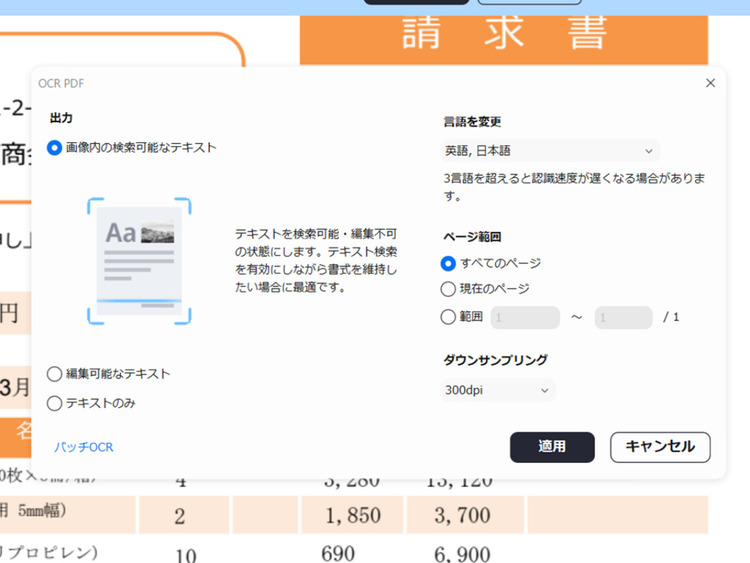Click the range end page field
The image size is (750, 563).
pyautogui.click(x=623, y=318)
